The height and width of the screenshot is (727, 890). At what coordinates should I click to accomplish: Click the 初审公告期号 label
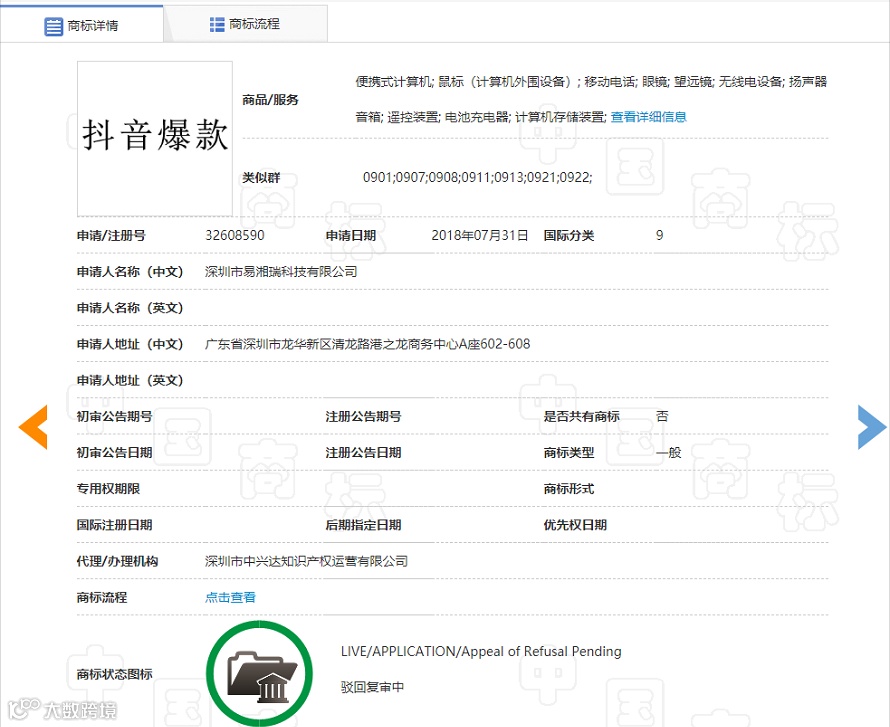point(115,416)
